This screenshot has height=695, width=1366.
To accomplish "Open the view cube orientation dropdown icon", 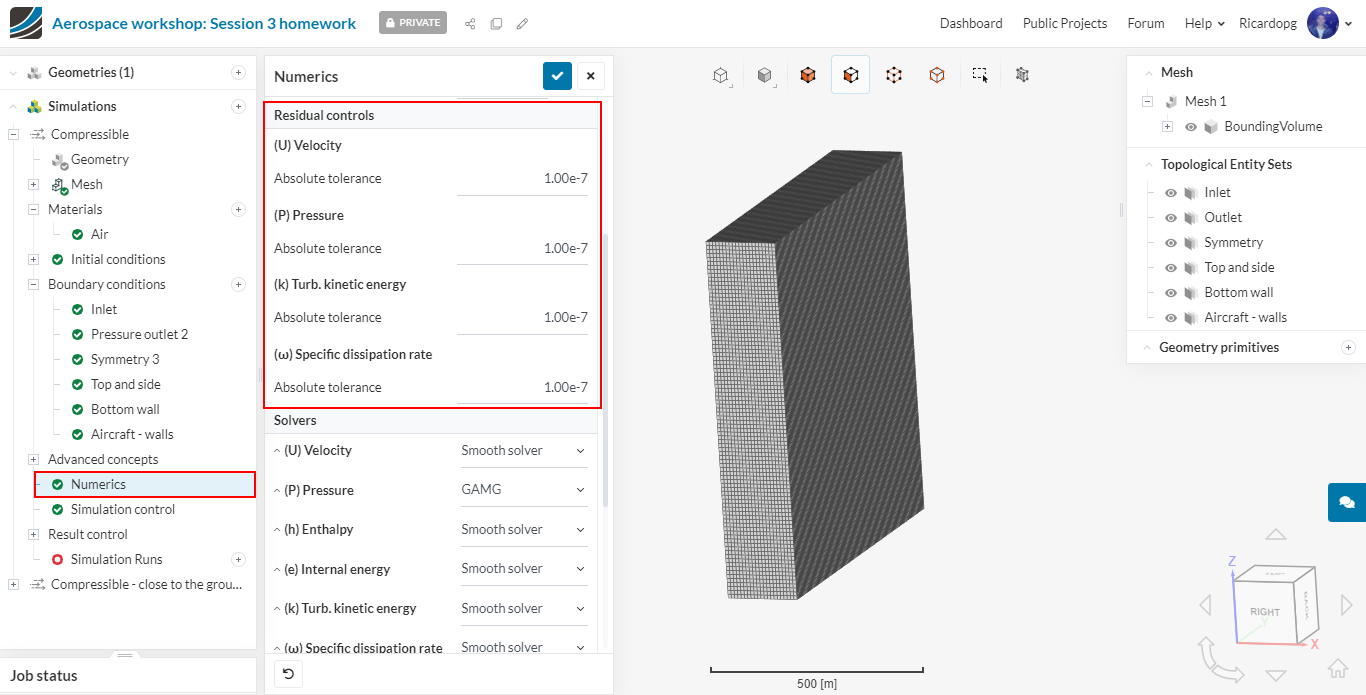I will pos(721,75).
